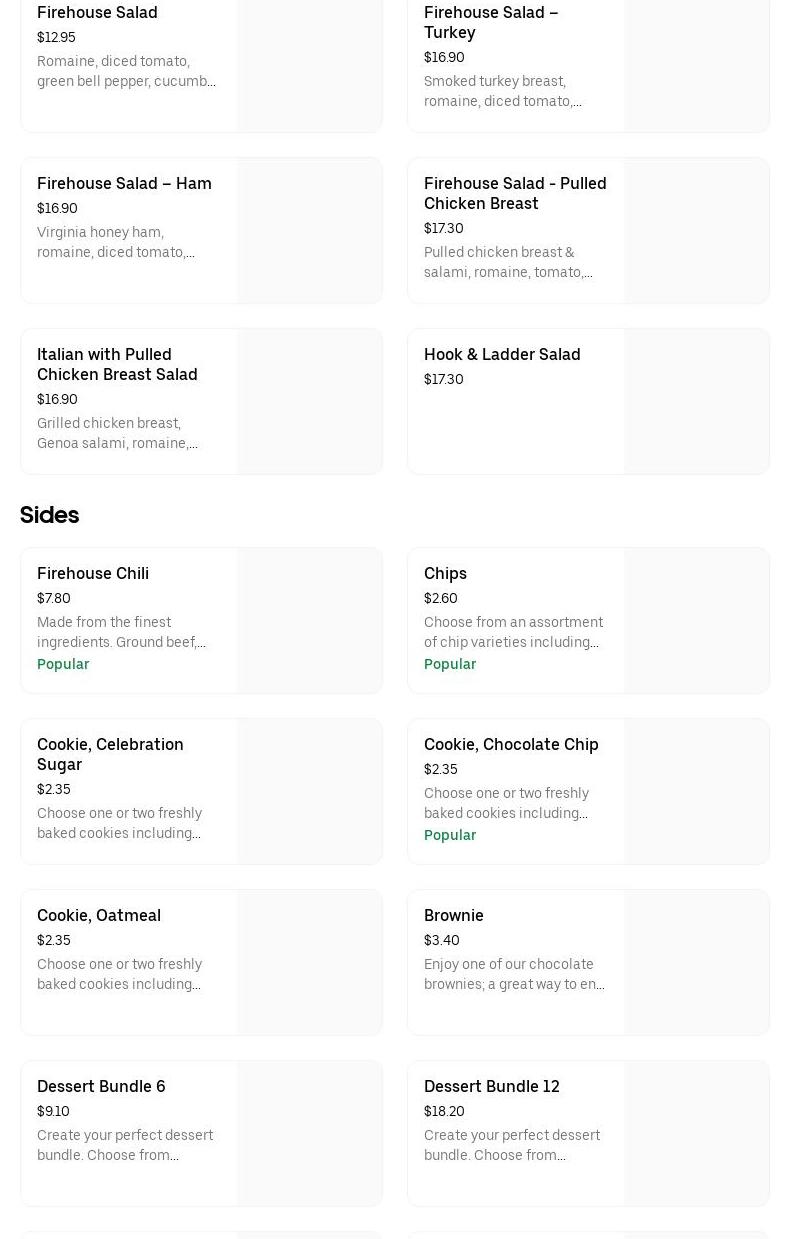Click the Firehouse Chili image placeholder

pos(309,620)
